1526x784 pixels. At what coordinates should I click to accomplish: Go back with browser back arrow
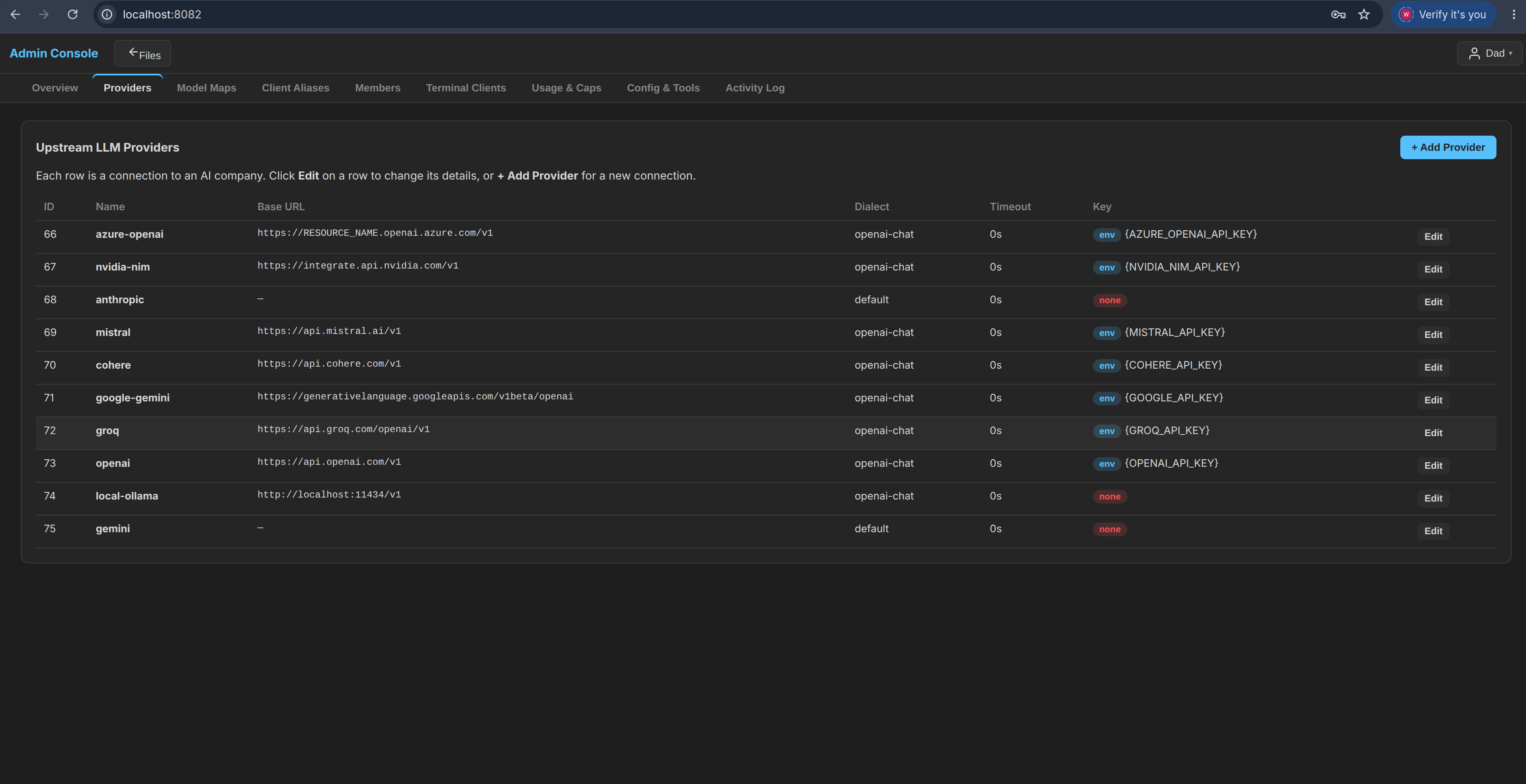tap(16, 14)
